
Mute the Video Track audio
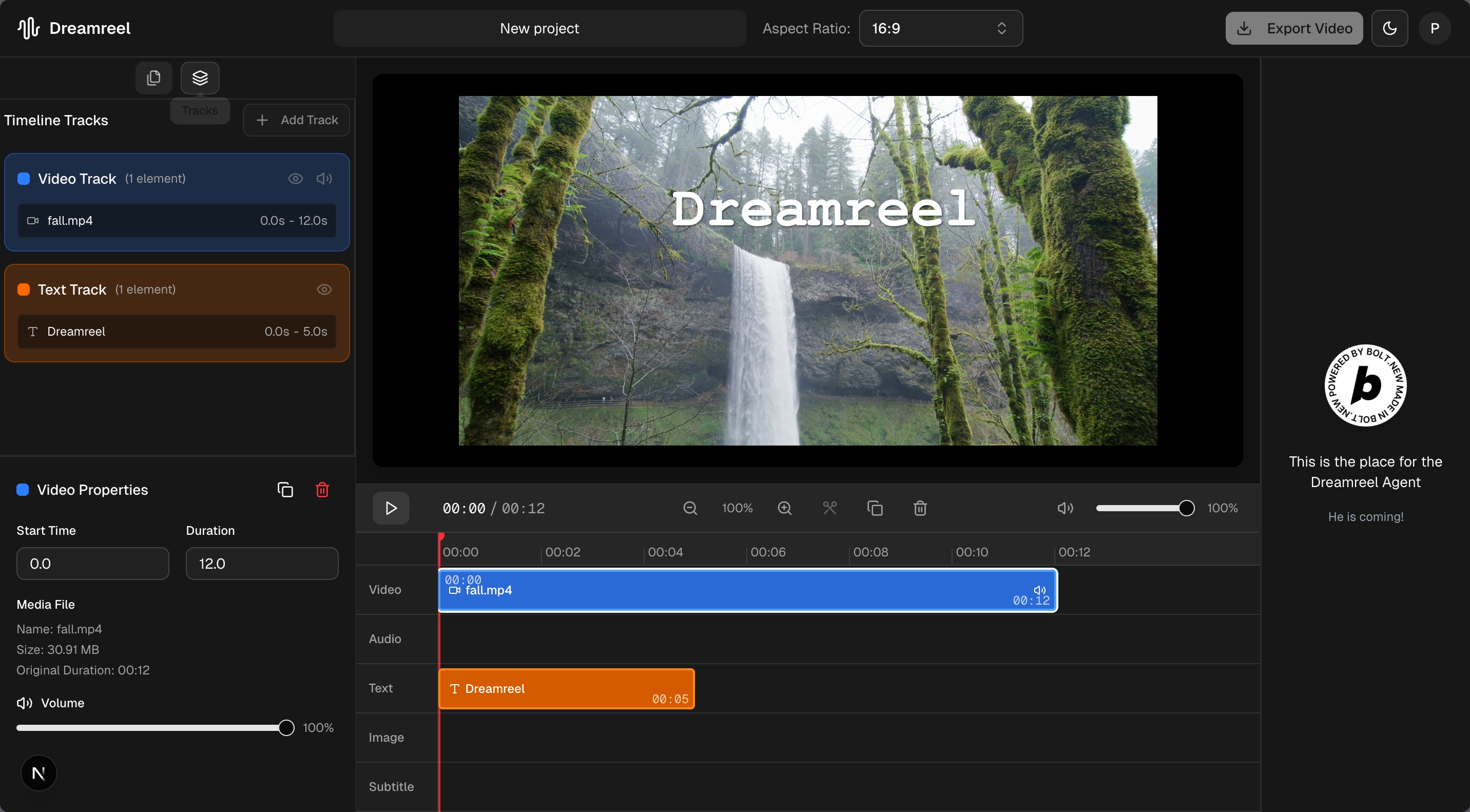[x=324, y=179]
